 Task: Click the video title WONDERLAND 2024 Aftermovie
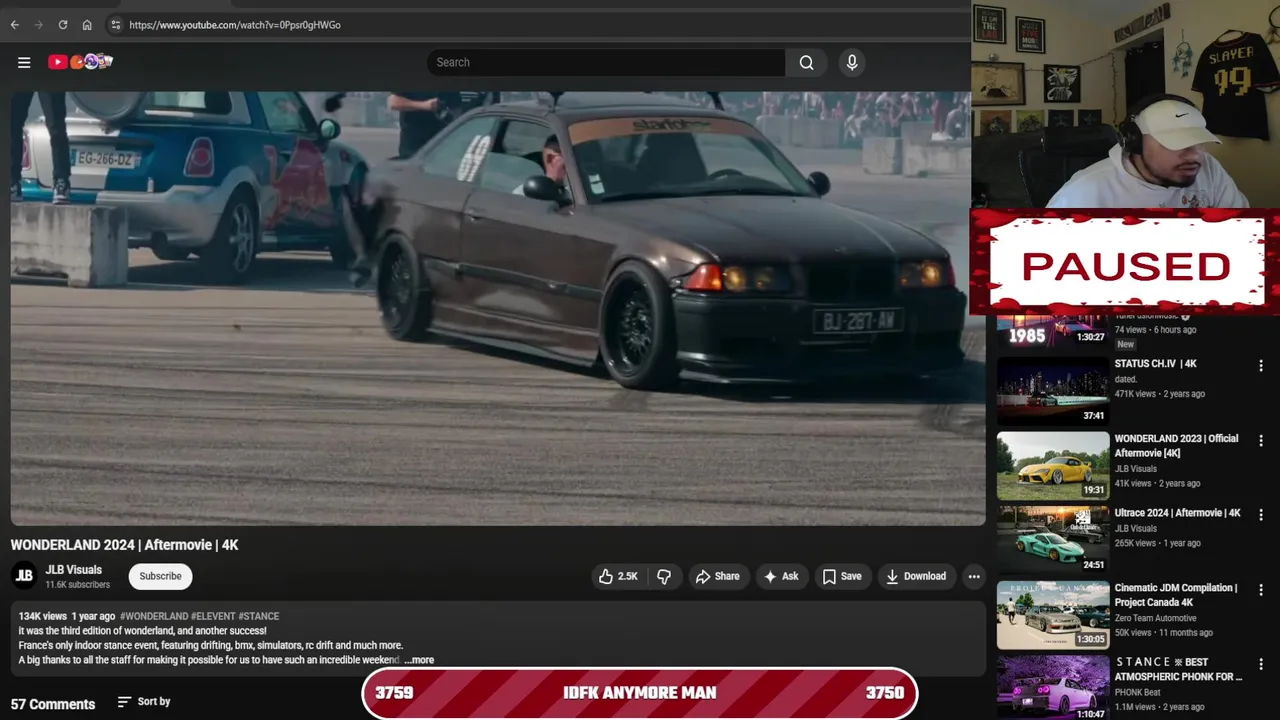pos(125,545)
